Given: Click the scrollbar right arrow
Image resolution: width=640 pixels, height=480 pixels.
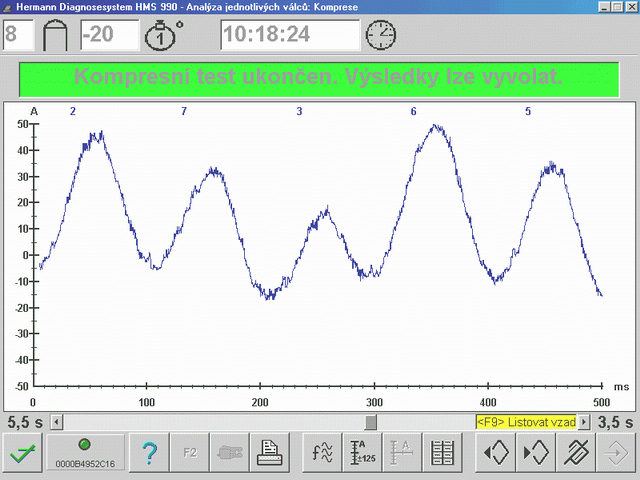Looking at the screenshot, I should point(584,422).
